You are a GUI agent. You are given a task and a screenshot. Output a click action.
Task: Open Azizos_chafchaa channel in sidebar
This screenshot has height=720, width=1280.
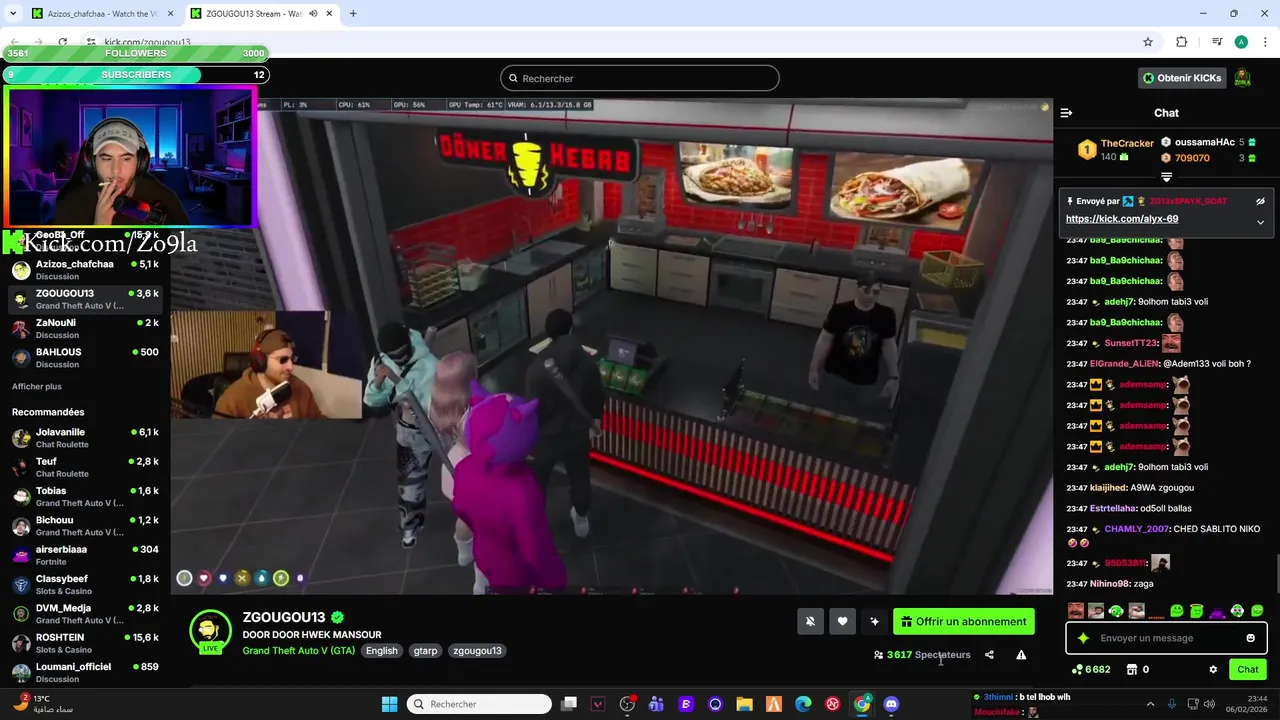[85, 270]
